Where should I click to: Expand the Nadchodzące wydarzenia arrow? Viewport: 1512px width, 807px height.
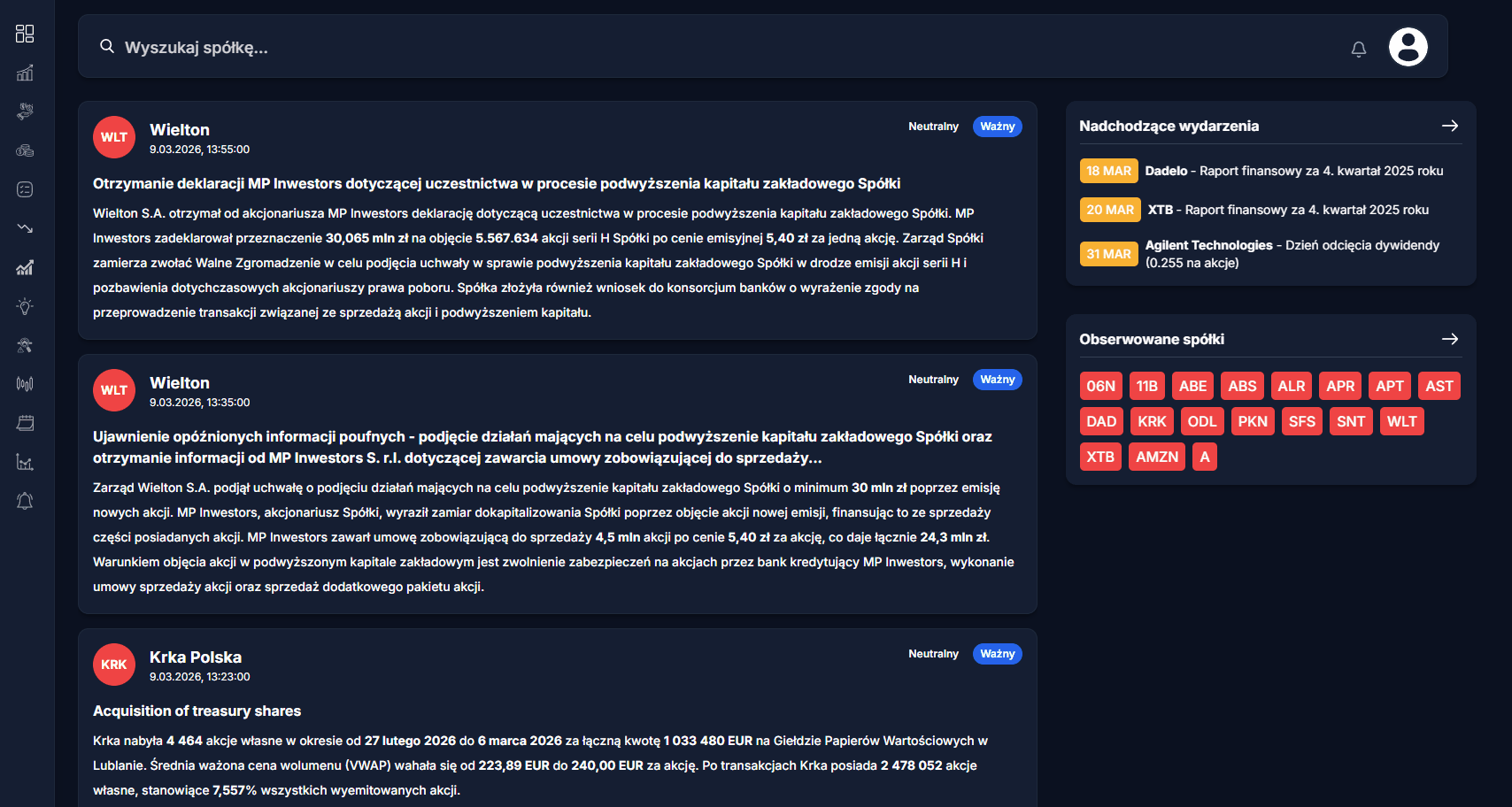coord(1449,126)
